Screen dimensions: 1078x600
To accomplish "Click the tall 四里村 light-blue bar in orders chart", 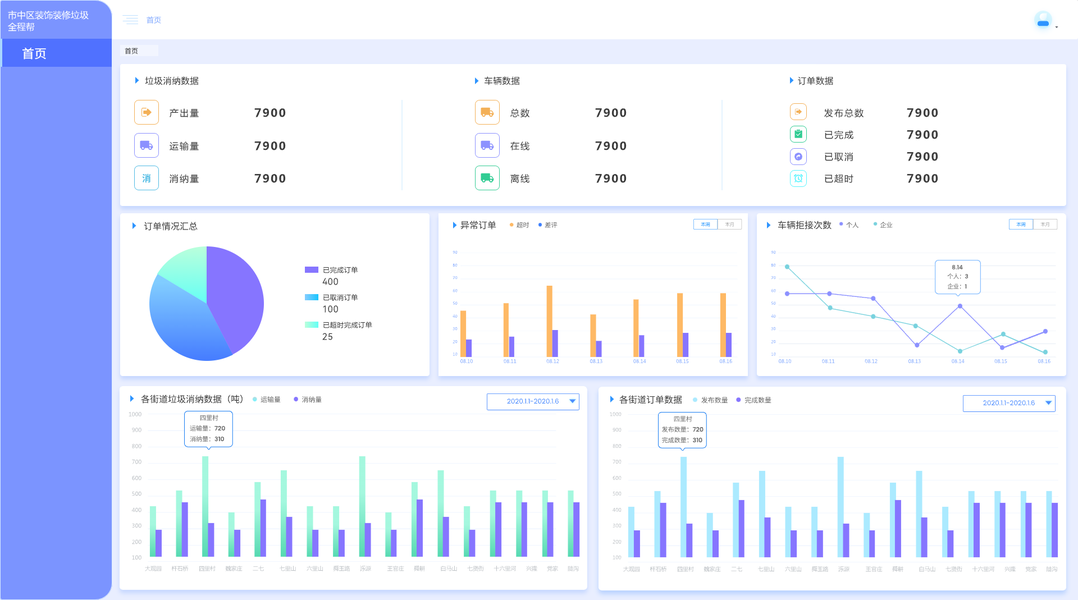I will 683,507.
